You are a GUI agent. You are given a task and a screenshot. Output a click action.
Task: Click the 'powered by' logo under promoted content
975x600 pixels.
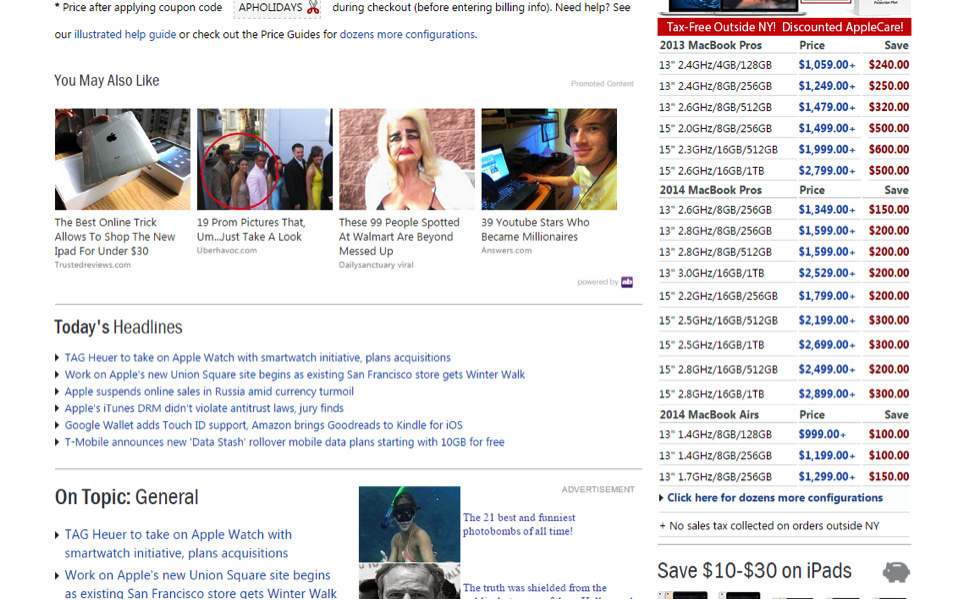point(627,282)
